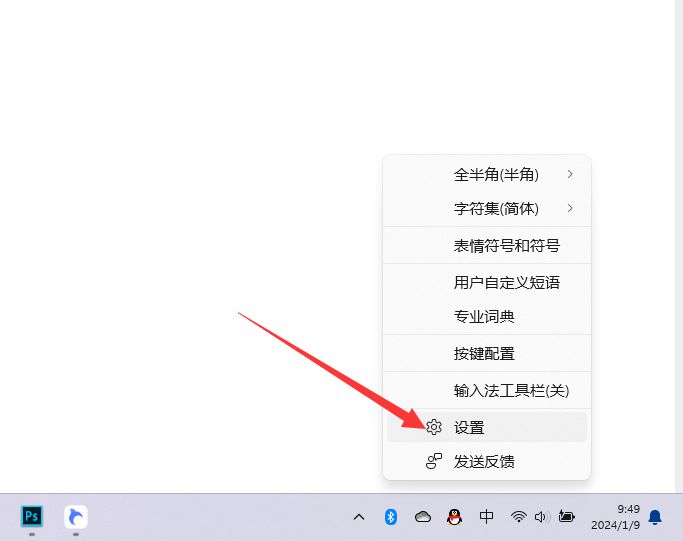The image size is (683, 541).
Task: Open Wi-Fi network status icon
Action: pos(518,517)
